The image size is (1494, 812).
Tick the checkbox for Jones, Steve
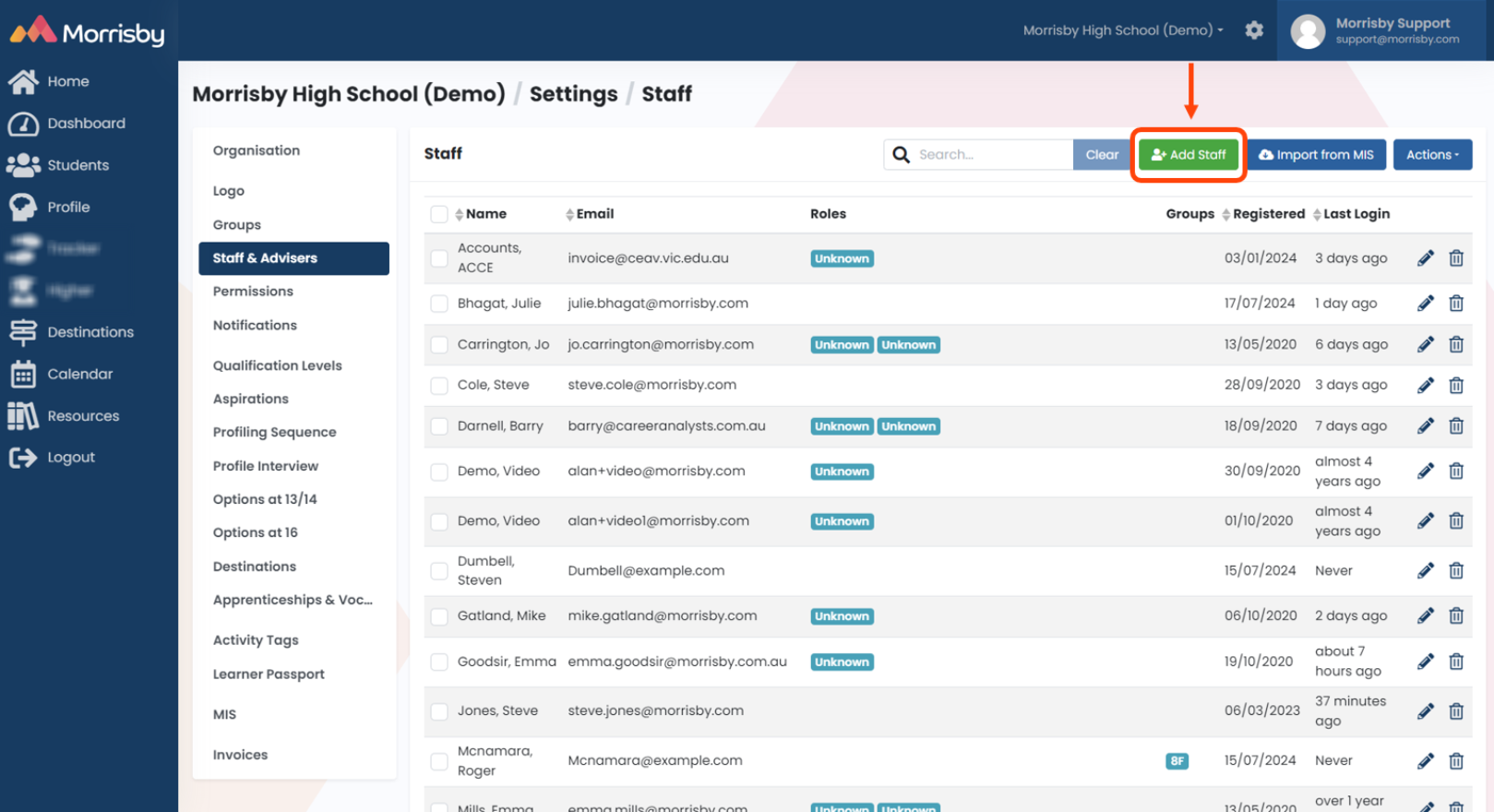(439, 711)
